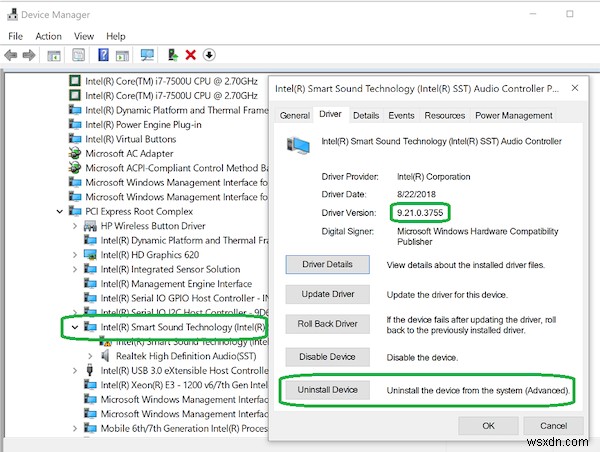Expand the Intel(R) Integrated Sensor Solution node
This screenshot has height=452, width=600.
(x=75, y=269)
